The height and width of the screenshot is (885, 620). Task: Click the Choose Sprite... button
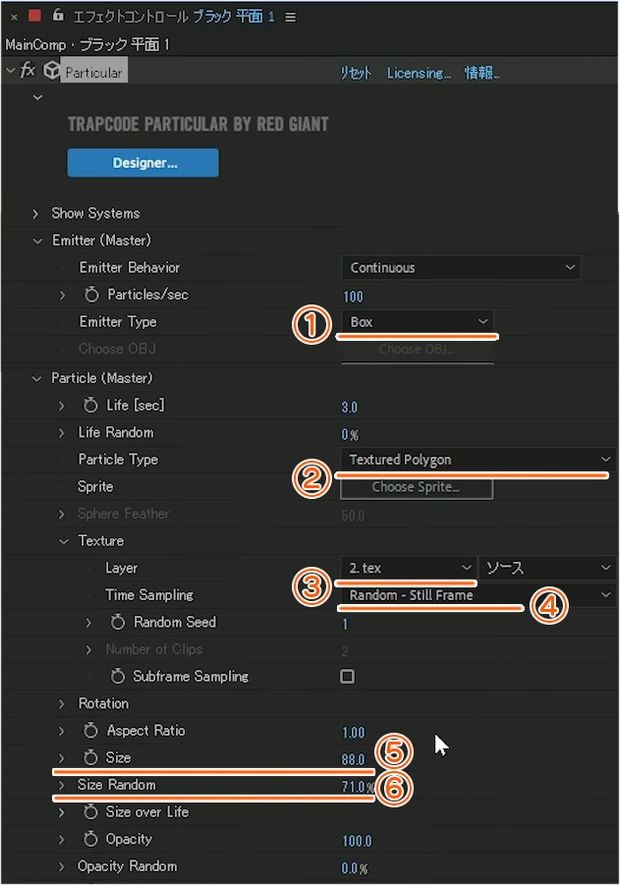416,487
